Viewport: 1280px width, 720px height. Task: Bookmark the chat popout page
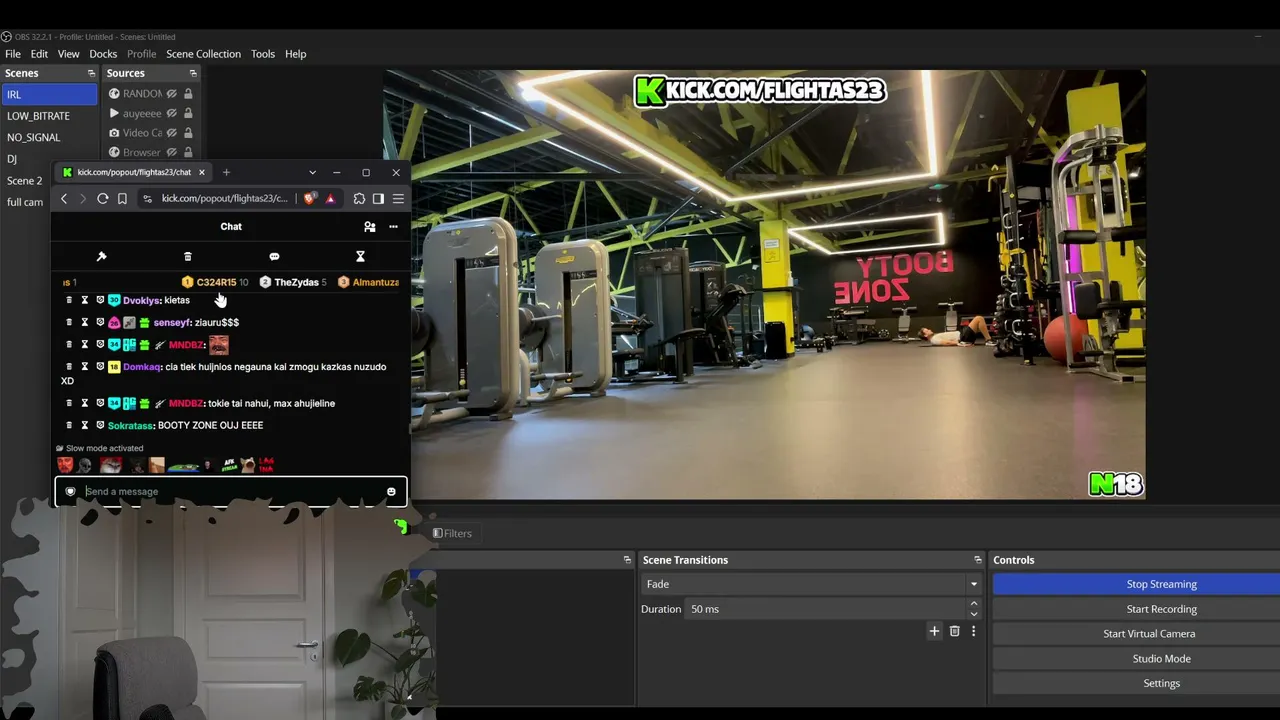click(122, 199)
